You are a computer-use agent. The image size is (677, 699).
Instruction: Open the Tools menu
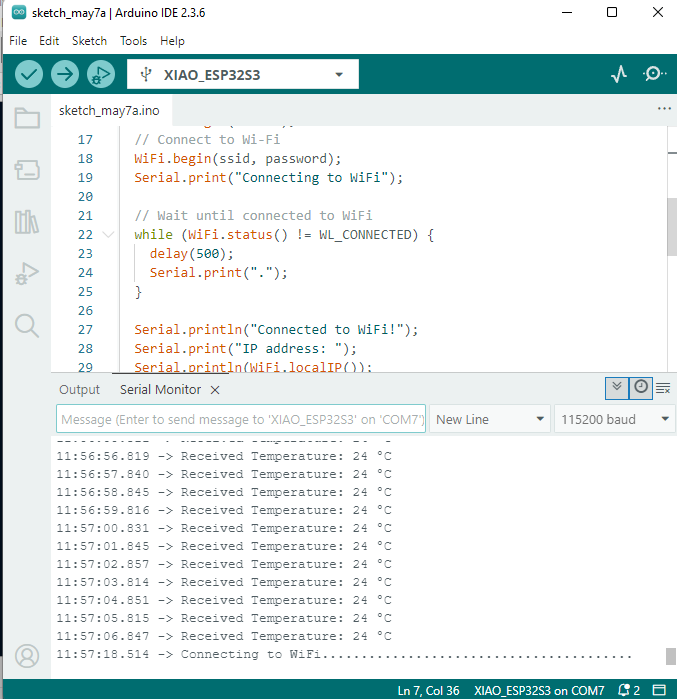tap(133, 41)
